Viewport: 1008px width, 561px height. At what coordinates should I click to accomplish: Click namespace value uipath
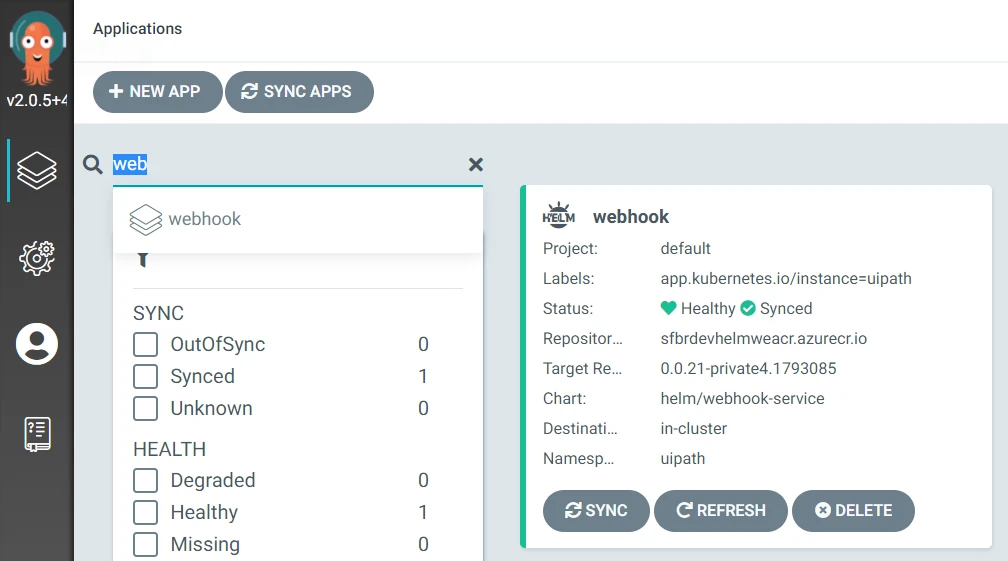[683, 459]
